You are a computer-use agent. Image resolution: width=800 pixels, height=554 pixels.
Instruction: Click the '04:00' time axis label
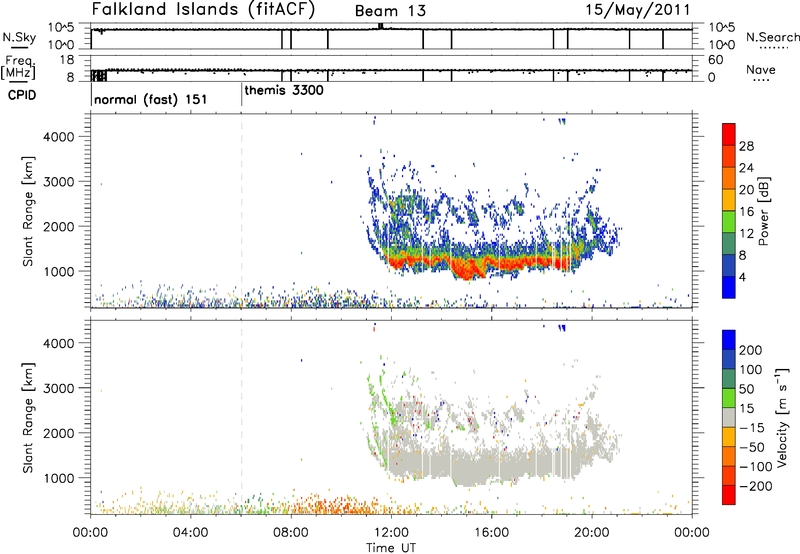pyautogui.click(x=191, y=533)
